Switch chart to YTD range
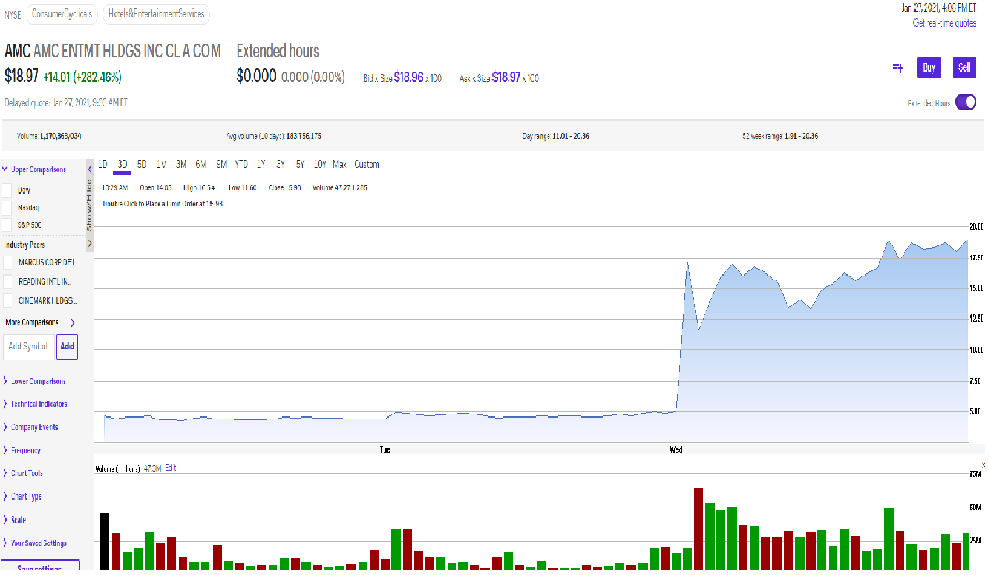 [241, 165]
